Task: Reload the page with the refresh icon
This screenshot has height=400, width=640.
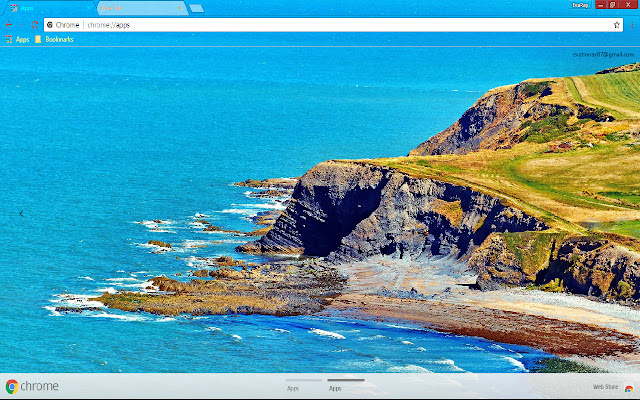Action: [x=35, y=25]
